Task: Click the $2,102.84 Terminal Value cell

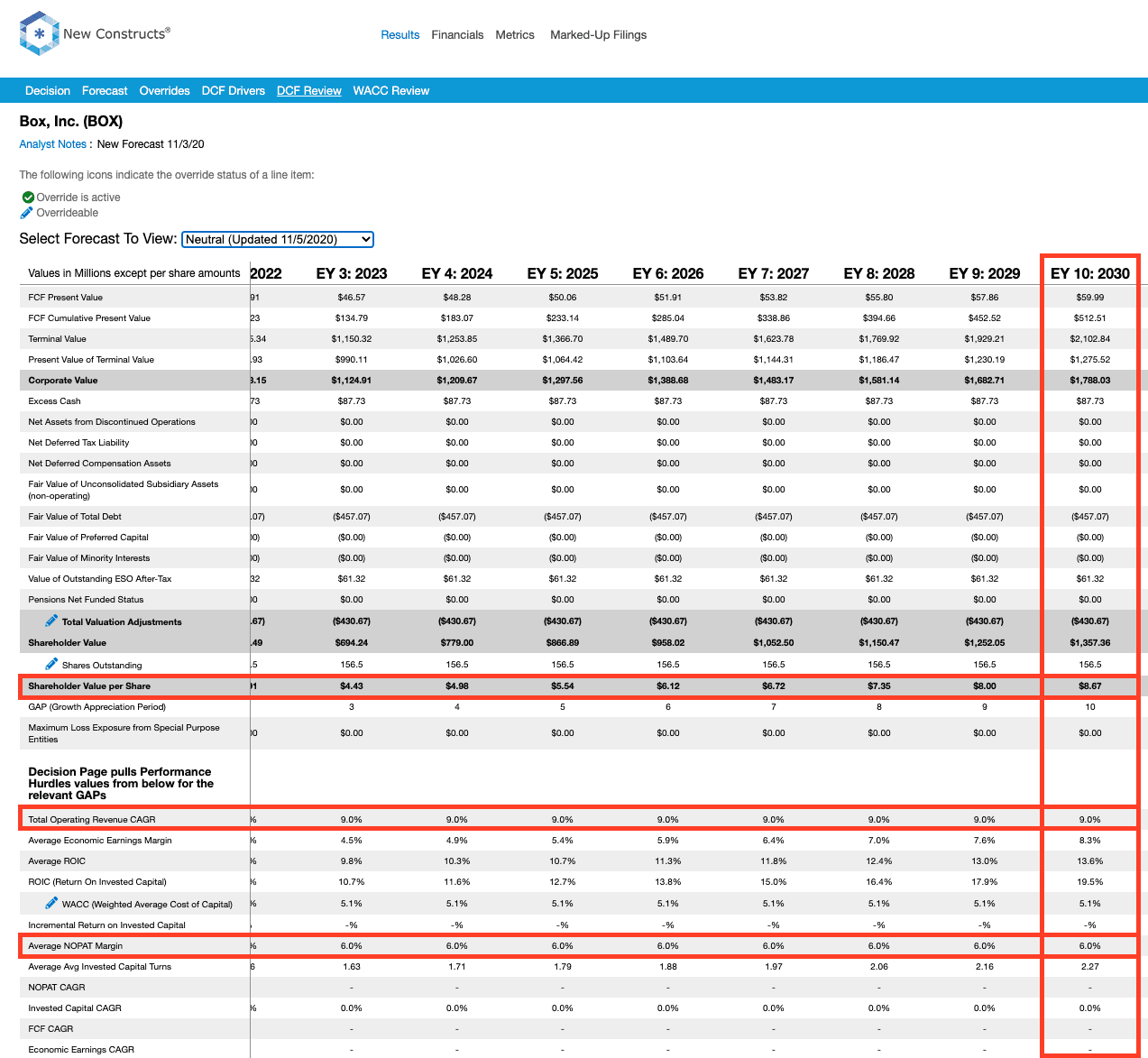Action: point(1090,339)
